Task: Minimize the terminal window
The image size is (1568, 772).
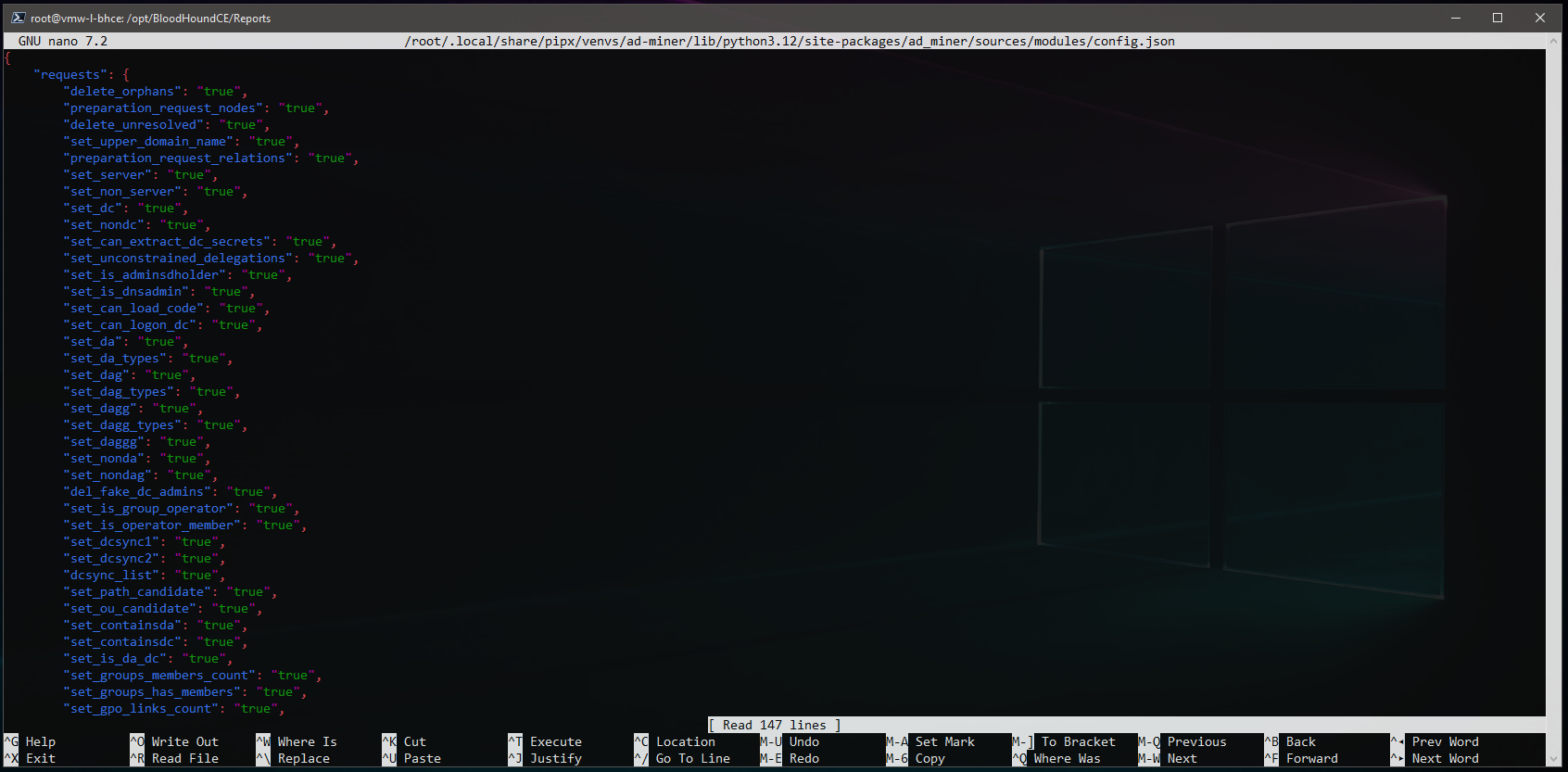Action: (x=1455, y=18)
